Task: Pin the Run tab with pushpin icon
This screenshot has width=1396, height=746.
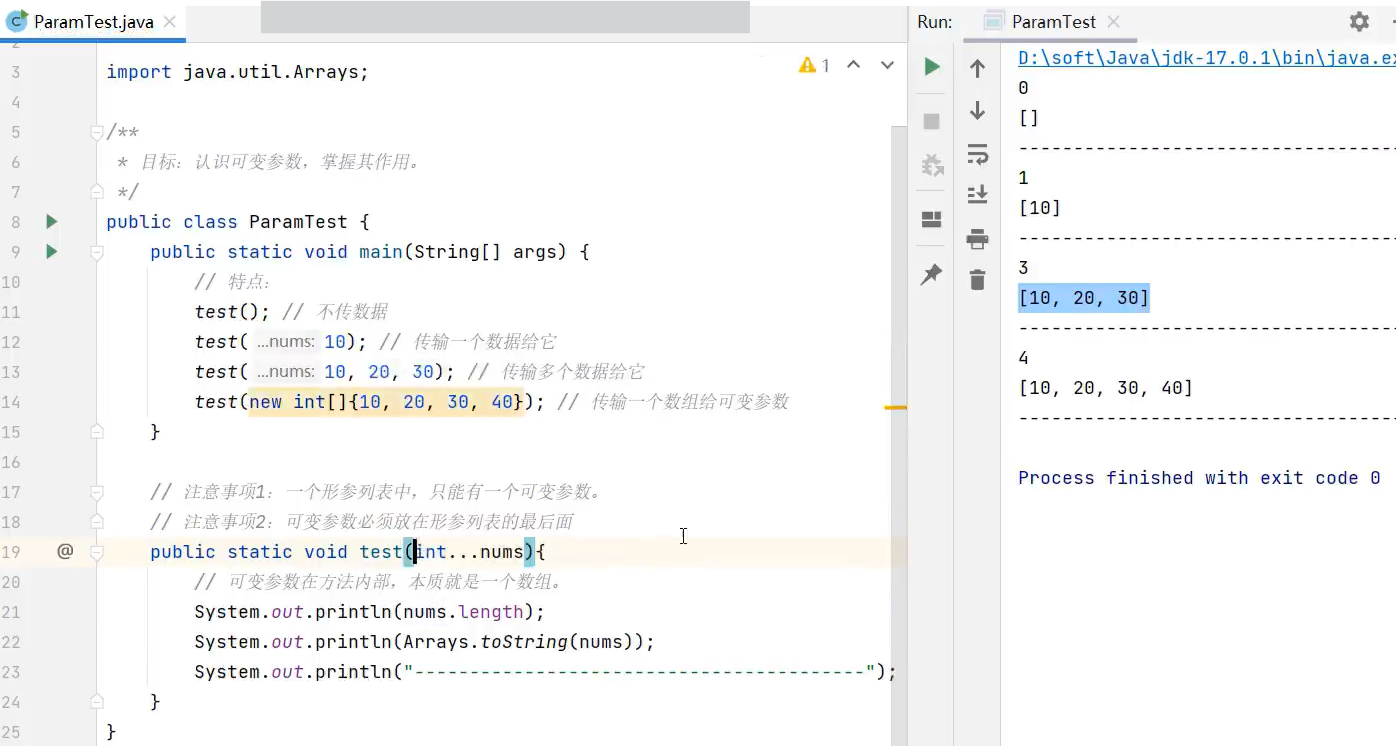Action: 932,274
